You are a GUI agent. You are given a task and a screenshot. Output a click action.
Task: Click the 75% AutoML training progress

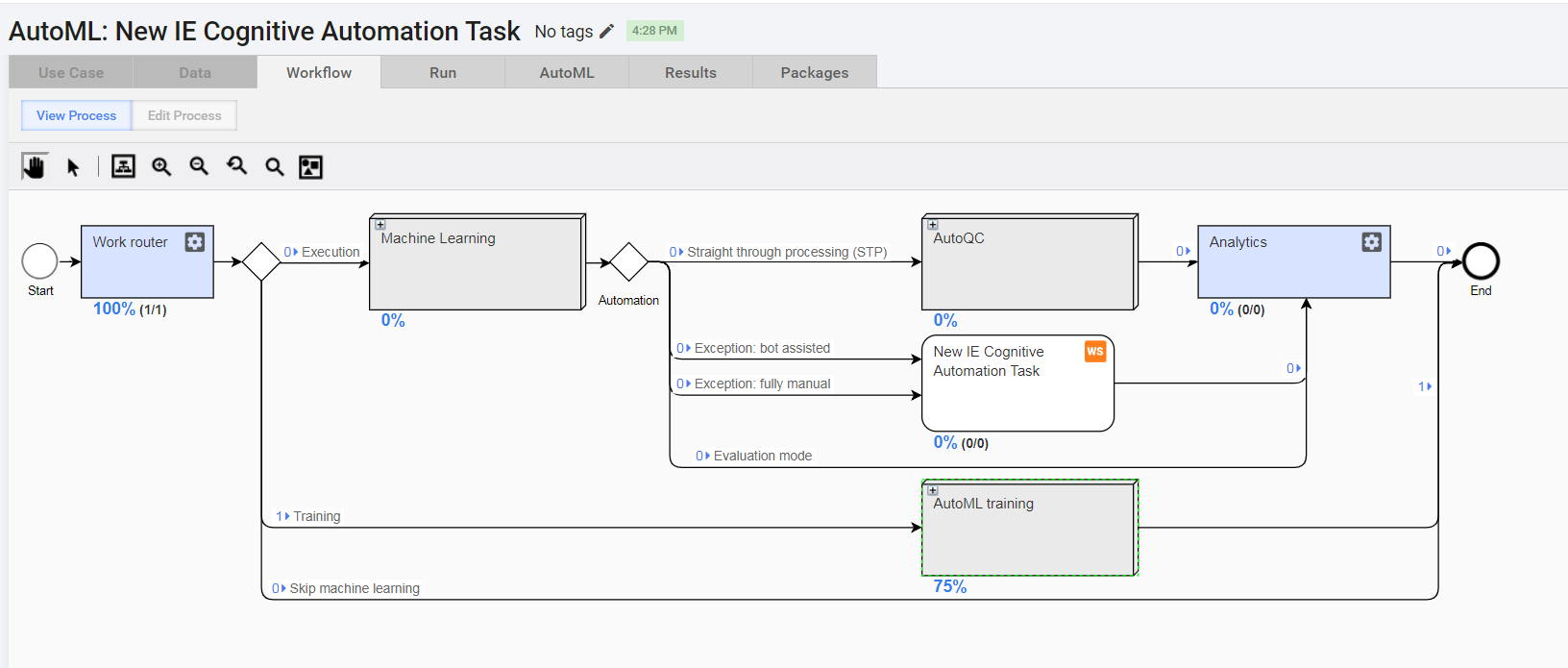[950, 586]
